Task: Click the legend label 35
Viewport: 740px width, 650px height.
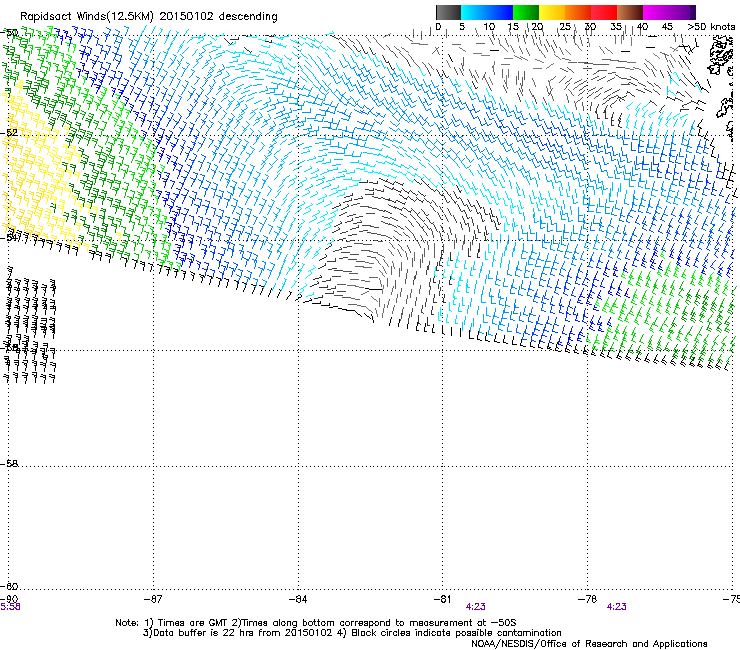Action: [616, 27]
